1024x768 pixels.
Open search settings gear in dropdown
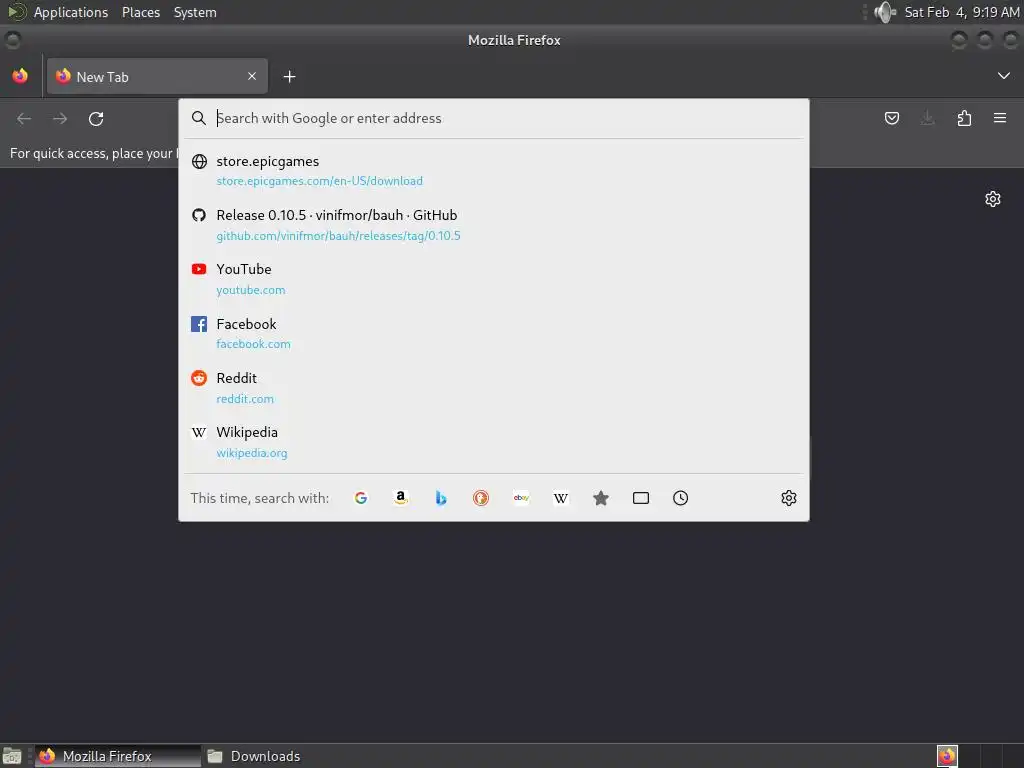[x=789, y=498]
